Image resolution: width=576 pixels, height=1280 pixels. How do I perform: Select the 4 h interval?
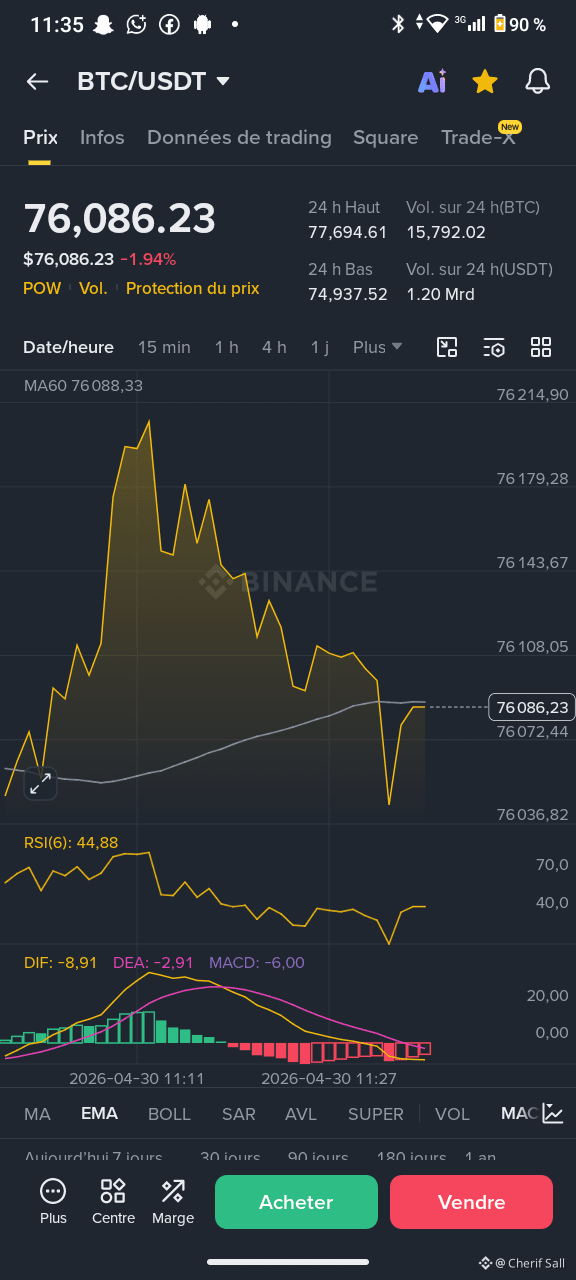coord(274,347)
